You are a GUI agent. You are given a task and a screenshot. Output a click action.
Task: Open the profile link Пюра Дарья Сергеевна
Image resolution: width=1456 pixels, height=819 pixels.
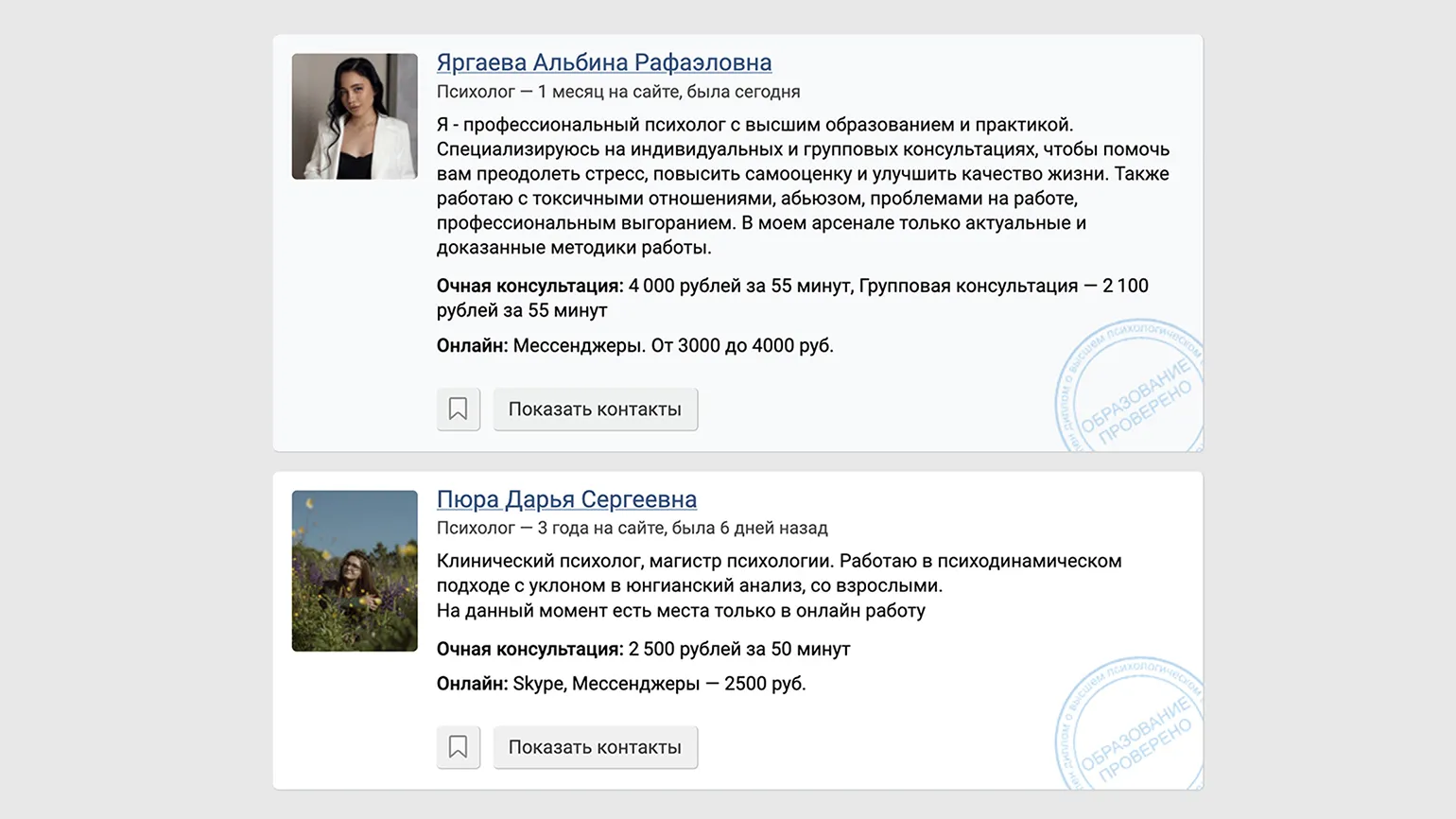566,499
